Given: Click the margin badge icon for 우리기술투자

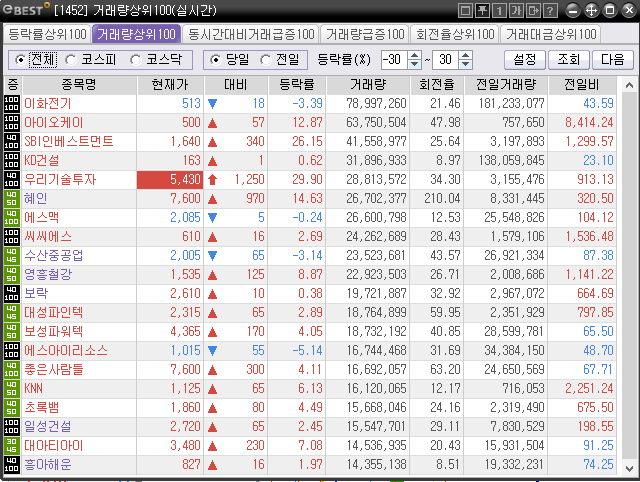Looking at the screenshot, I should (11, 180).
